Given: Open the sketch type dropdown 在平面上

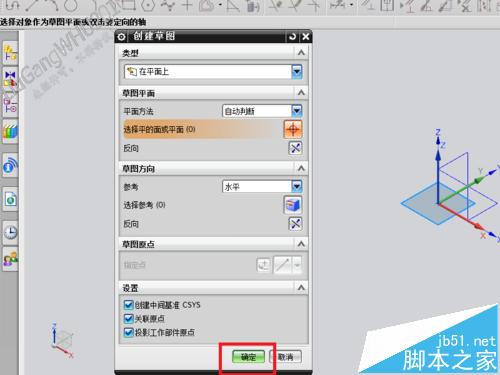Looking at the screenshot, I should [213, 72].
